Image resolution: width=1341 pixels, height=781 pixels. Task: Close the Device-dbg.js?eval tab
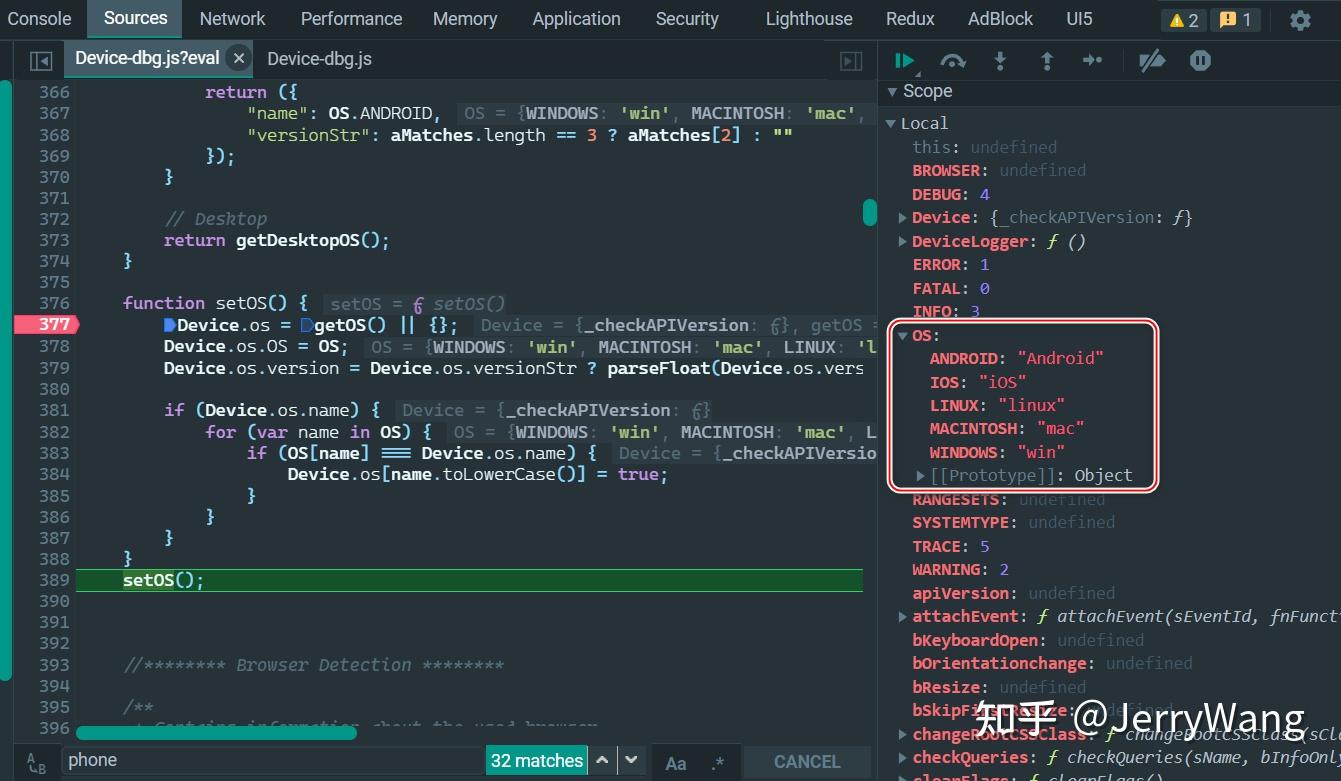[239, 59]
